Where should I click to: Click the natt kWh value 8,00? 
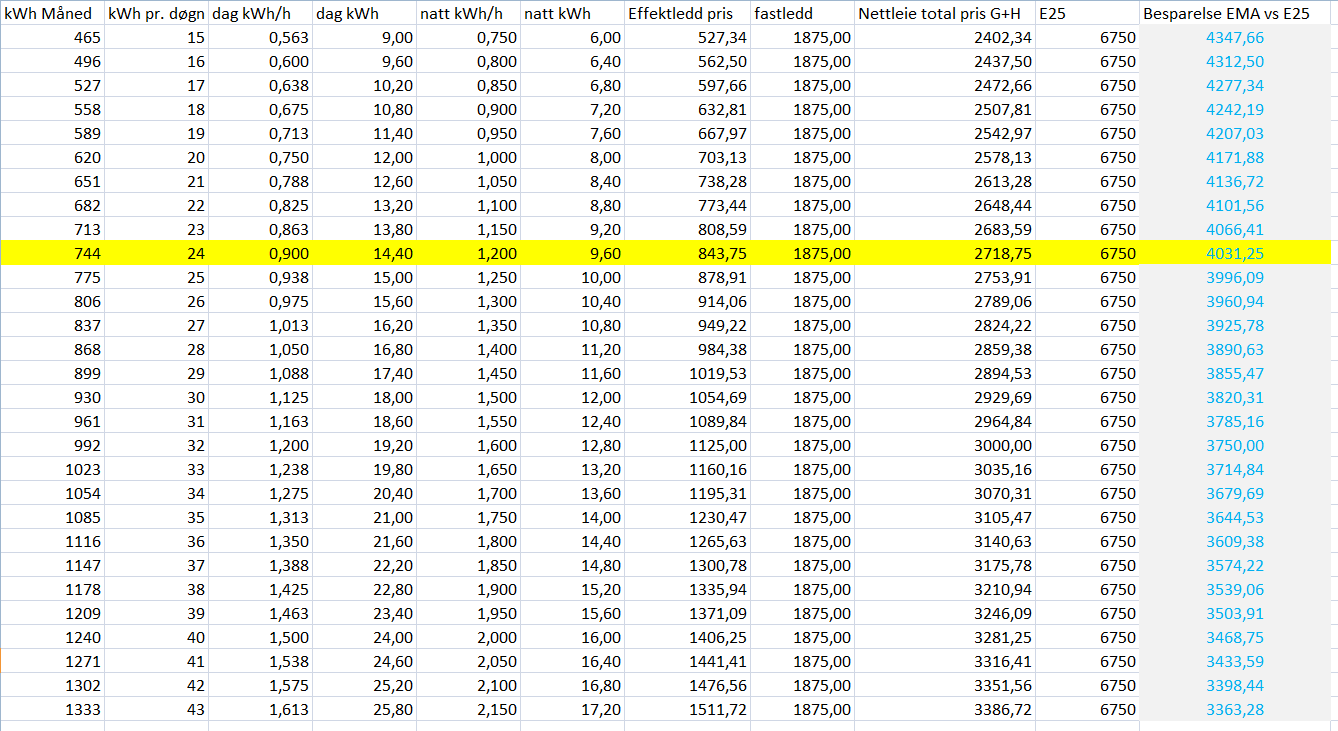pos(572,158)
